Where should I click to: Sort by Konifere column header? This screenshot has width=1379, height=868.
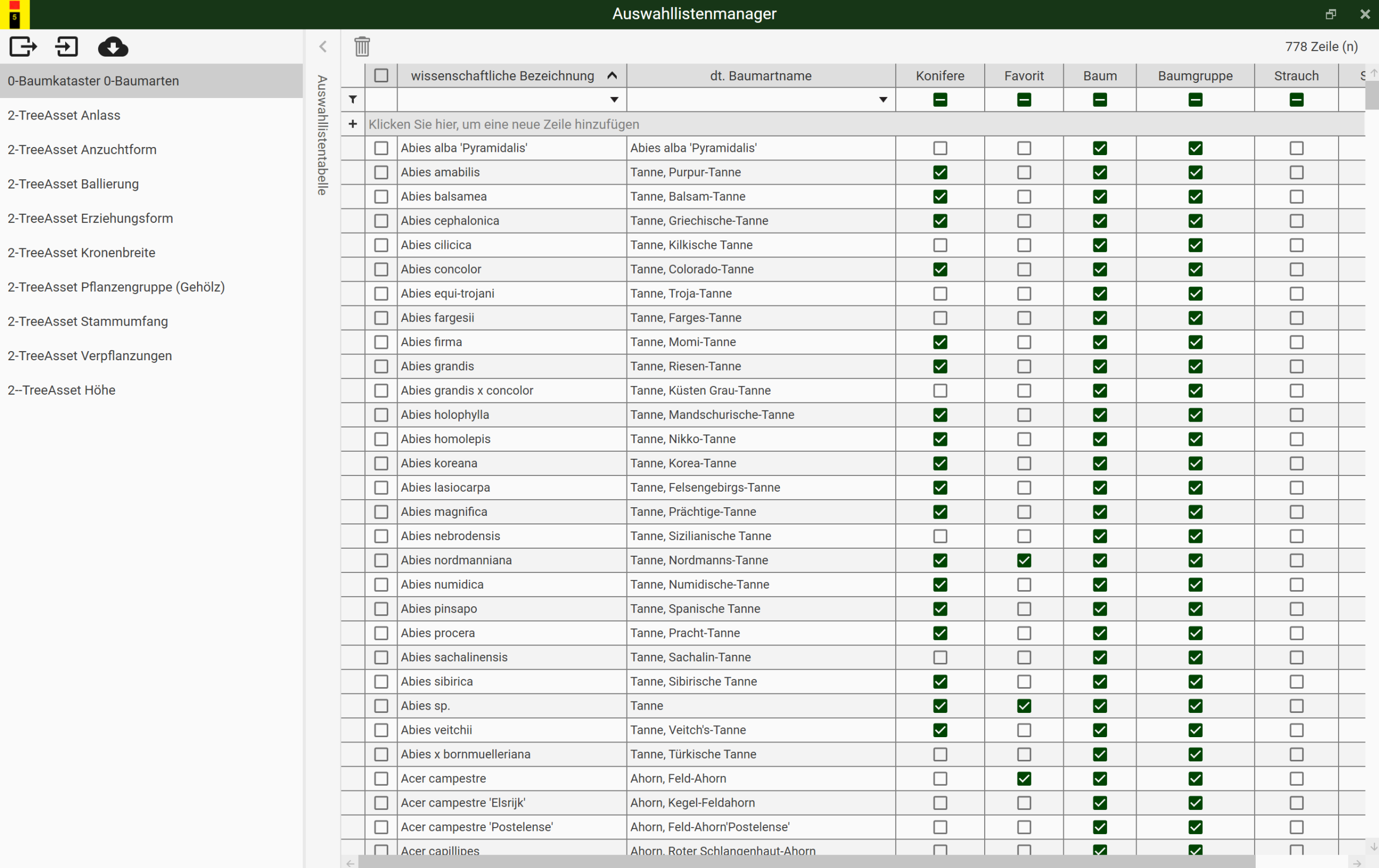tap(940, 75)
